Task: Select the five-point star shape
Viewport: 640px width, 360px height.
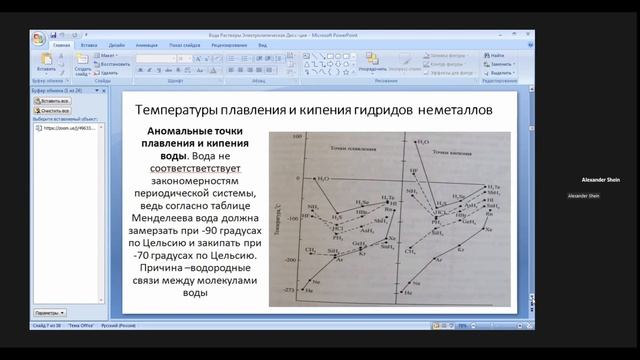Action: coord(346,72)
